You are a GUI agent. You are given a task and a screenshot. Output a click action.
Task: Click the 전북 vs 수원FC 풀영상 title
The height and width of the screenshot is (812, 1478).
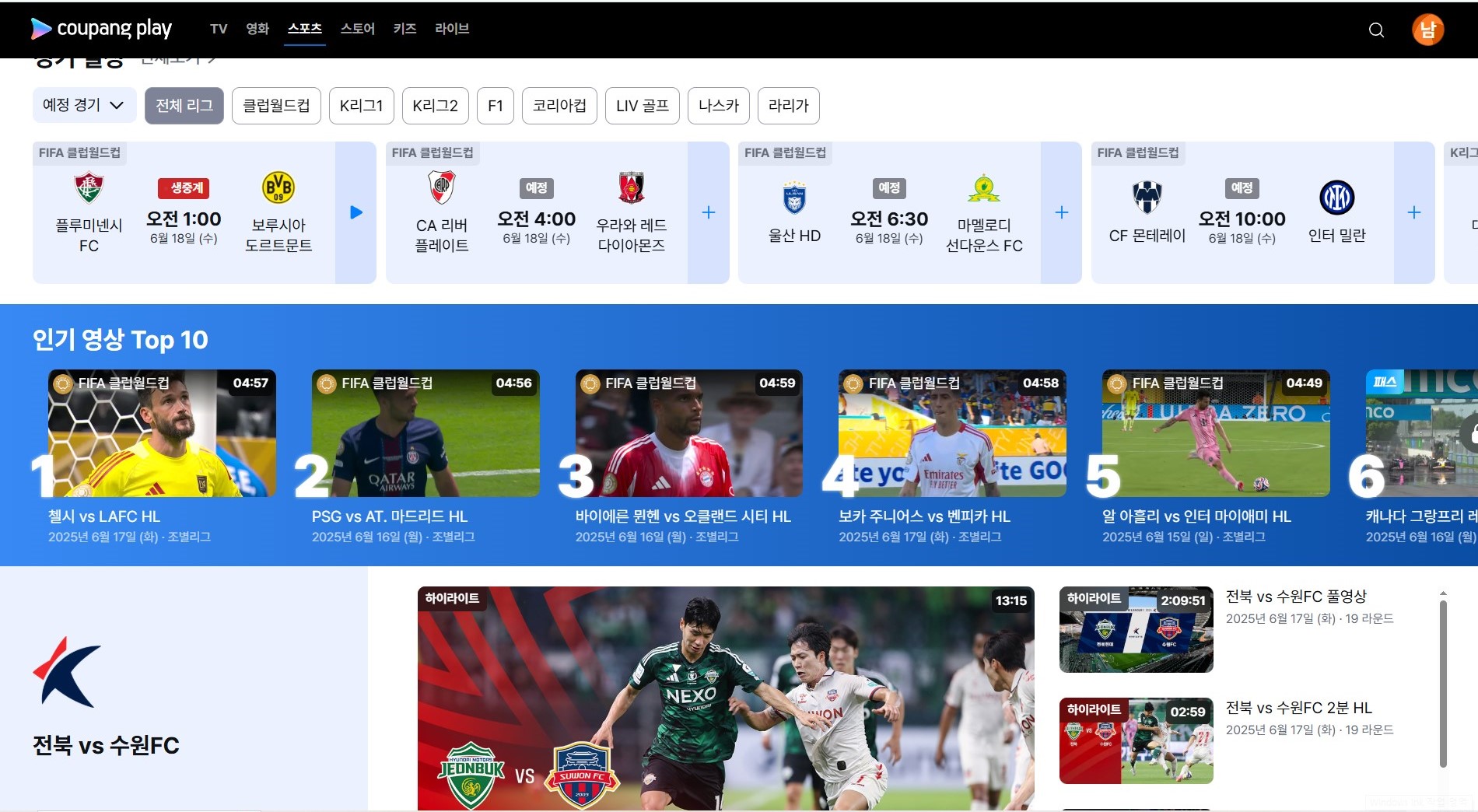click(1296, 597)
